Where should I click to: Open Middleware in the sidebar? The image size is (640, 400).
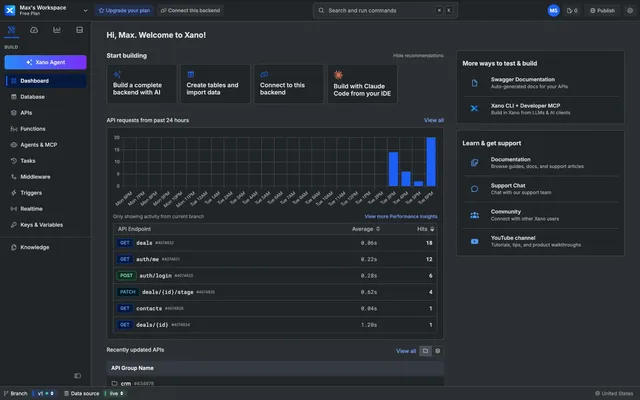point(46,177)
